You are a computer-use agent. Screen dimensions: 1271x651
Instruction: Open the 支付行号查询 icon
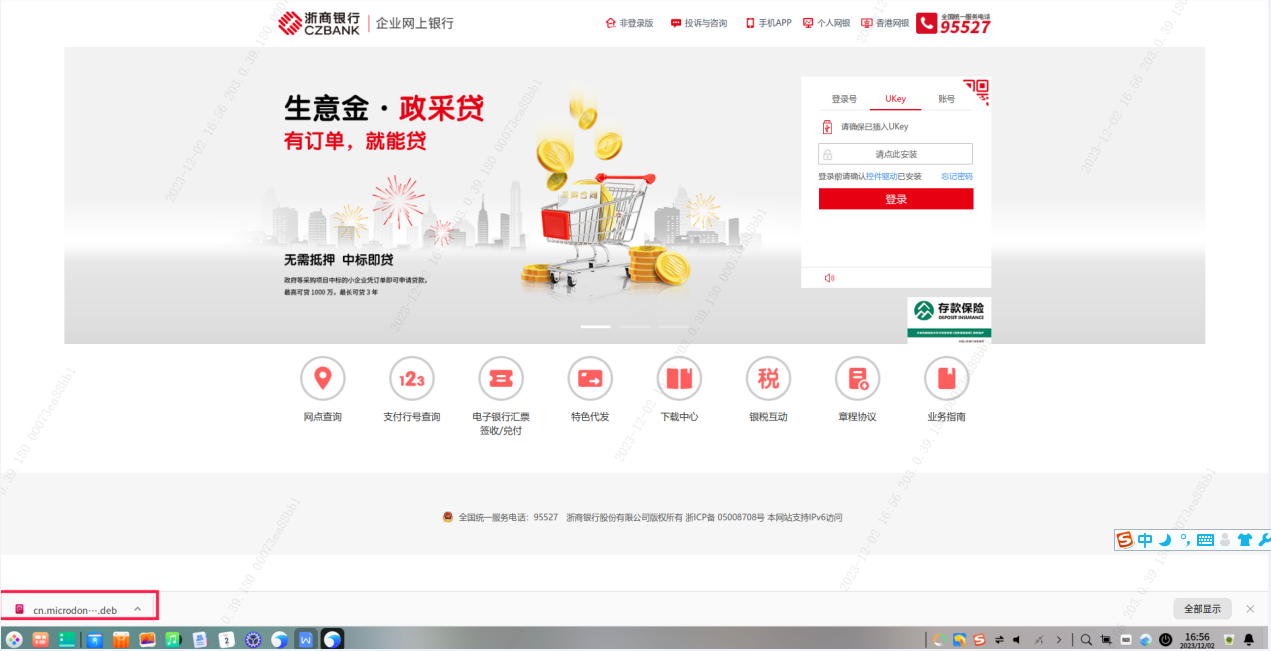(412, 378)
